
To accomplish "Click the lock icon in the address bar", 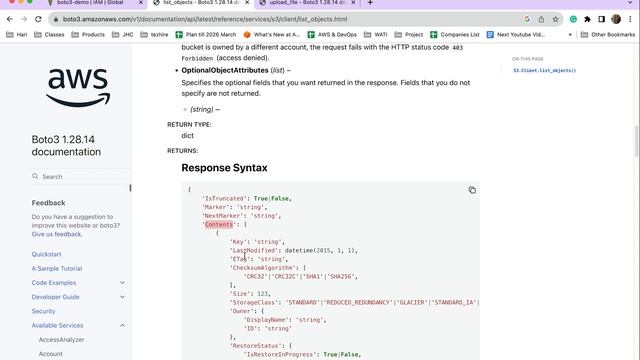I will [56, 19].
